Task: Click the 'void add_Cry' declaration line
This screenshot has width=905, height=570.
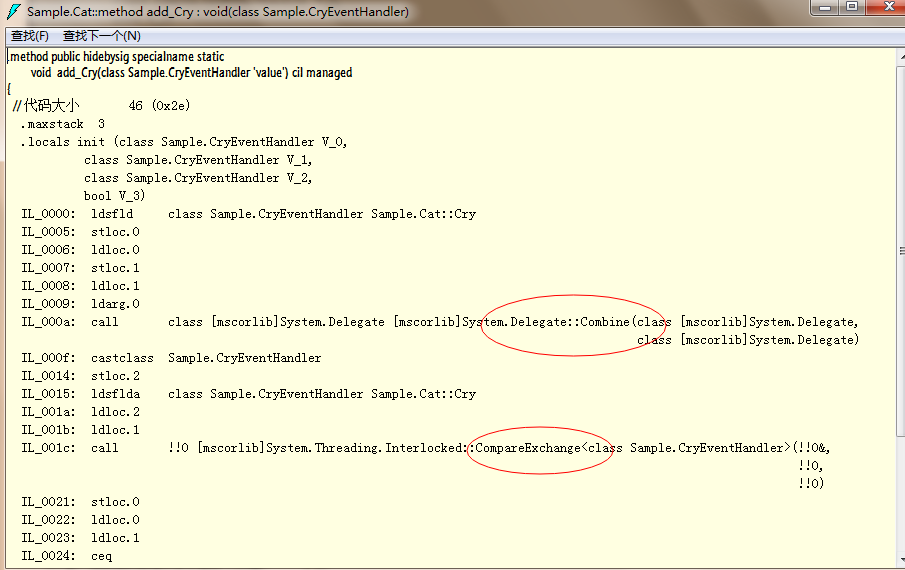Action: pos(191,73)
